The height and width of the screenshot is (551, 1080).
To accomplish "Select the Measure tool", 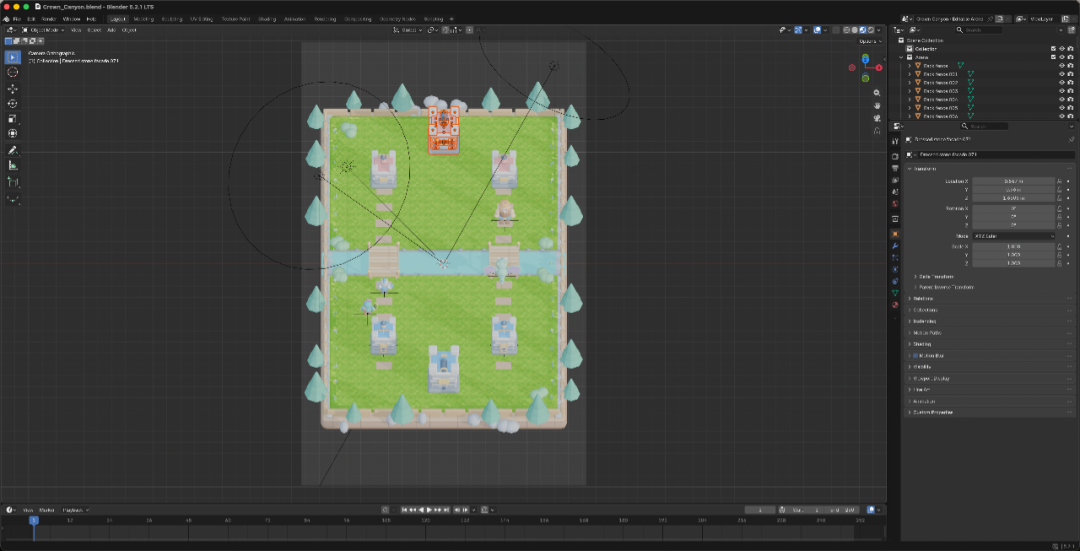I will [12, 165].
